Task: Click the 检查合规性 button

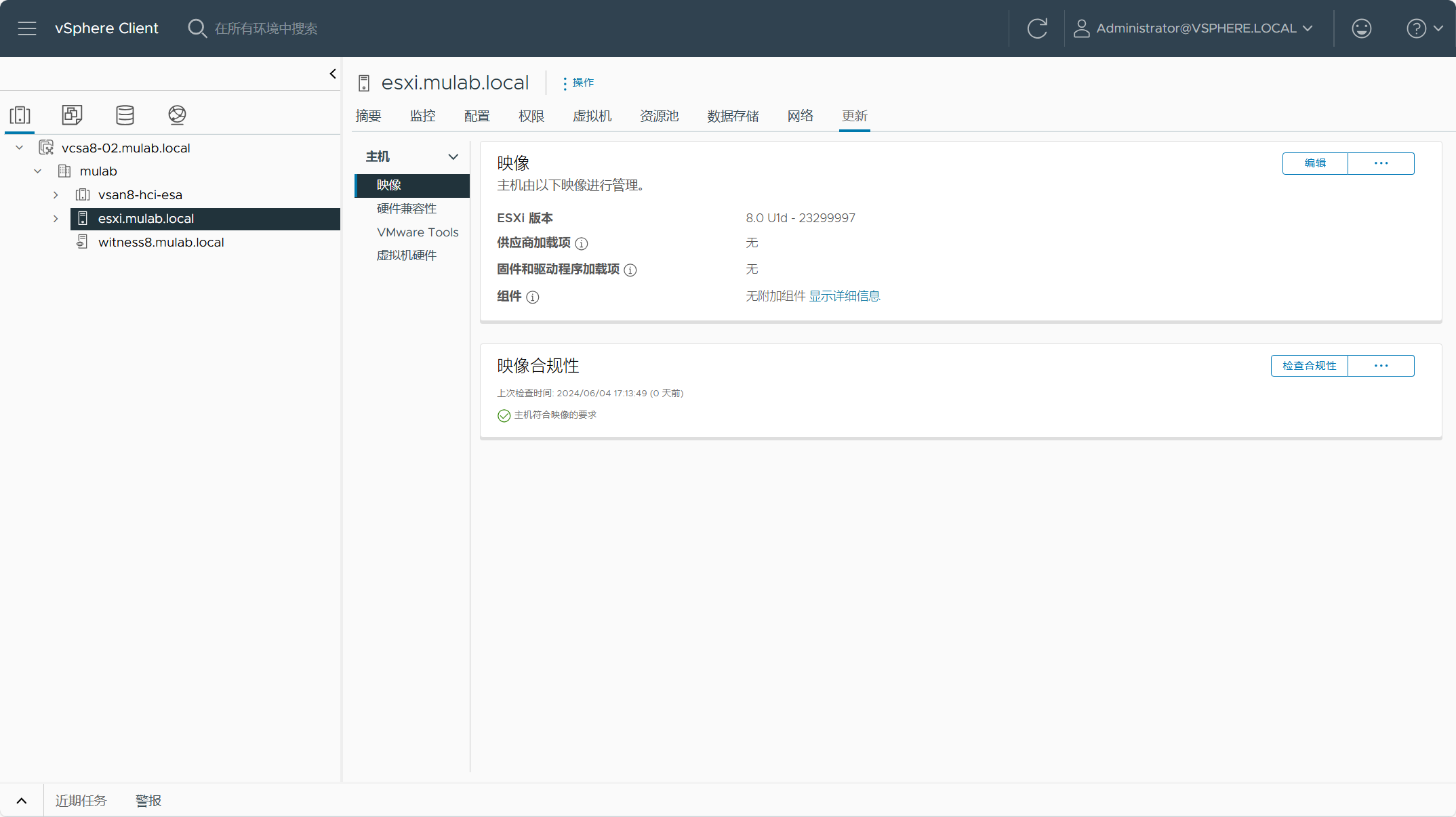Action: click(1310, 366)
